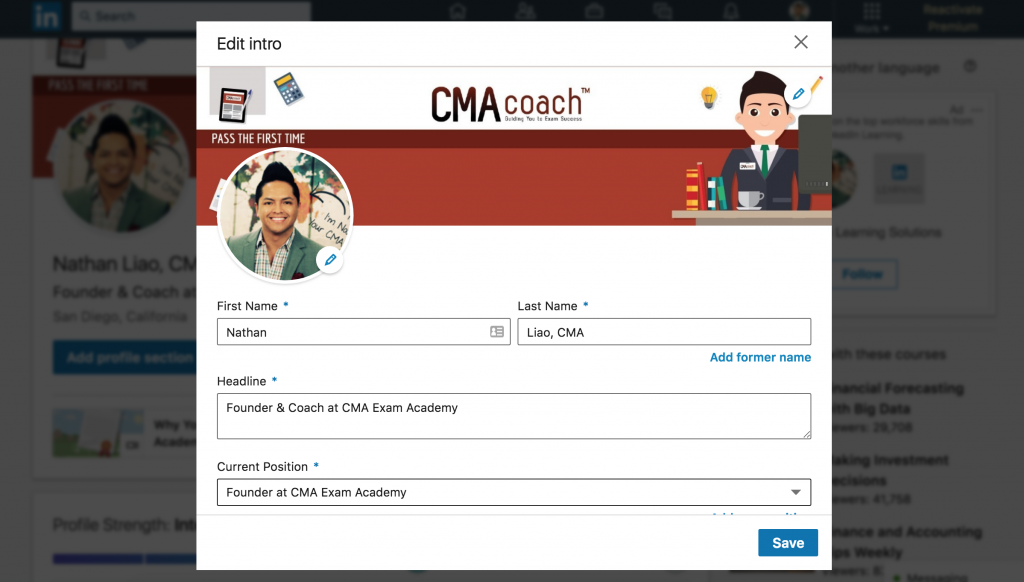Click the contact card icon in First Name field

click(x=497, y=332)
